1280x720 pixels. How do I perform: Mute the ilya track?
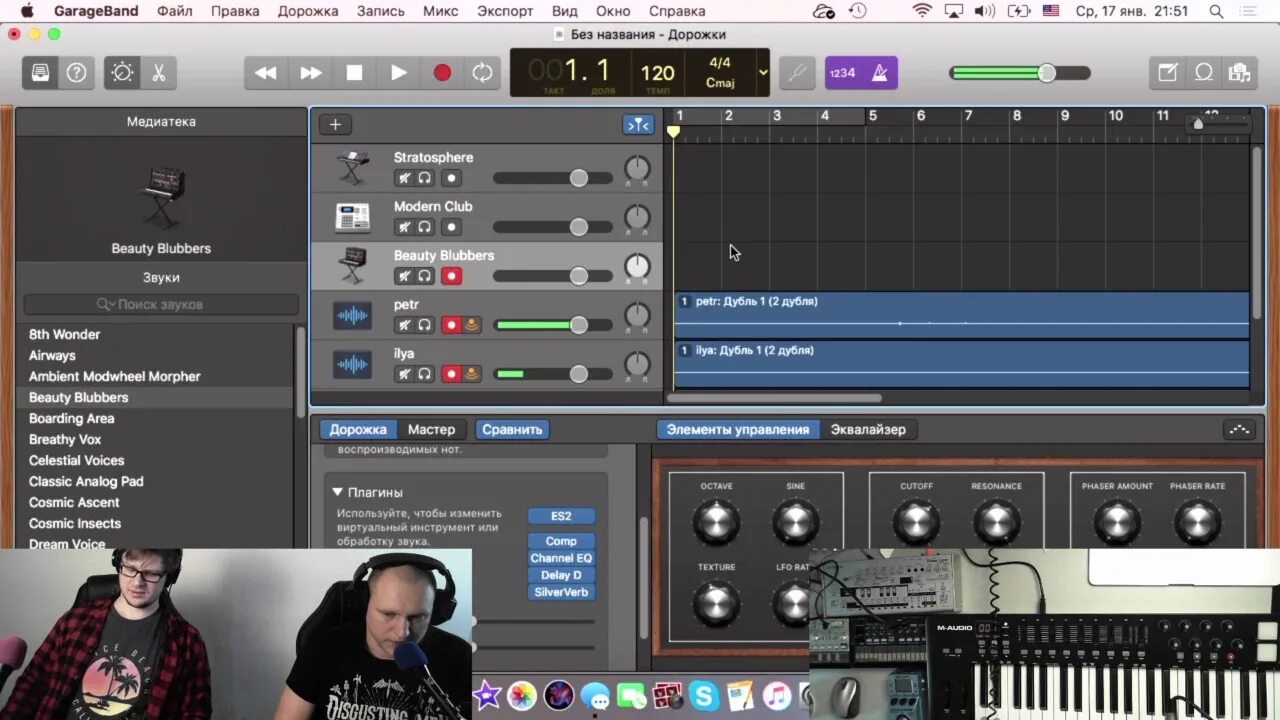[404, 374]
